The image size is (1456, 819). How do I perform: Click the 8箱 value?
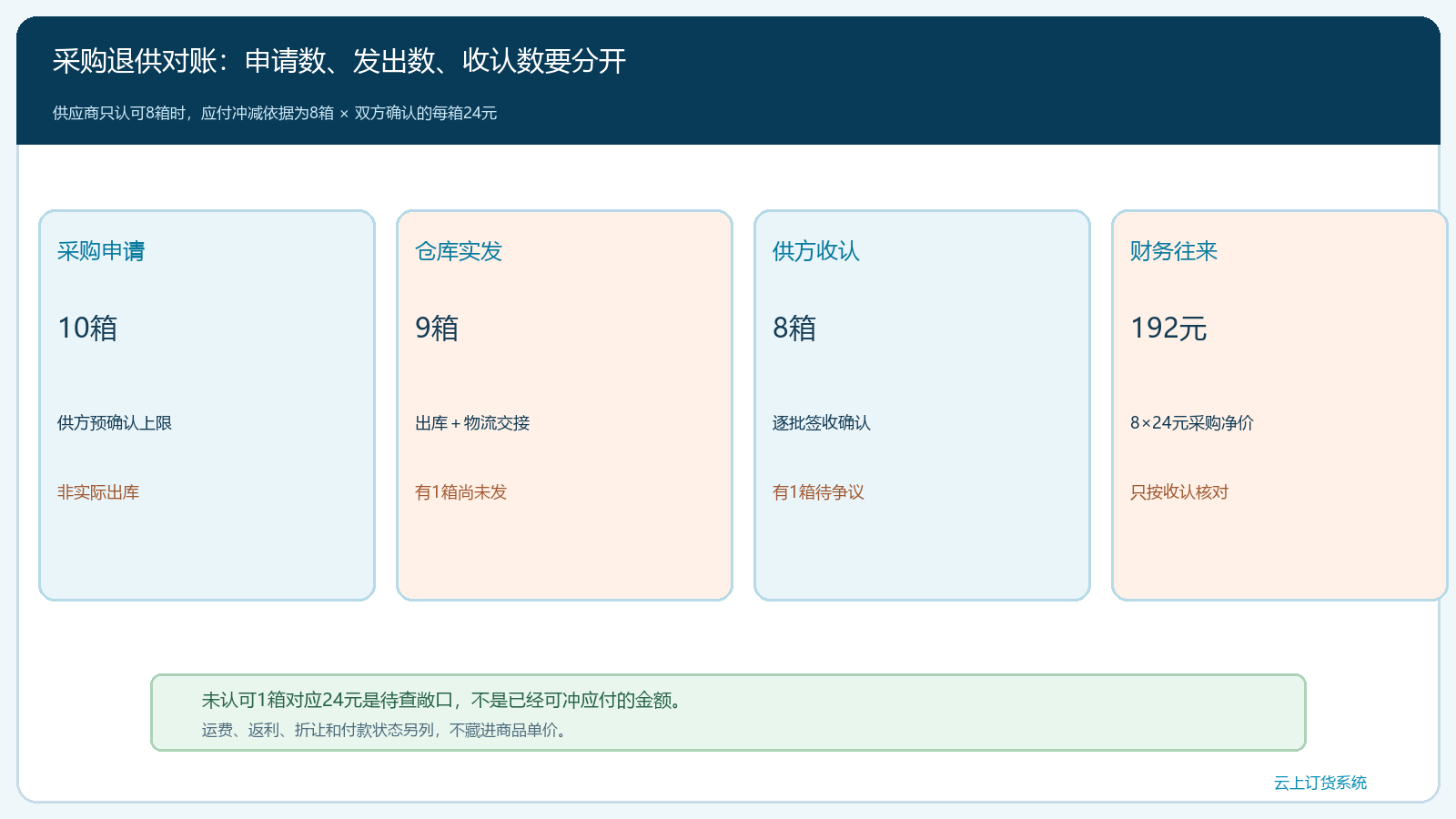pyautogui.click(x=794, y=328)
